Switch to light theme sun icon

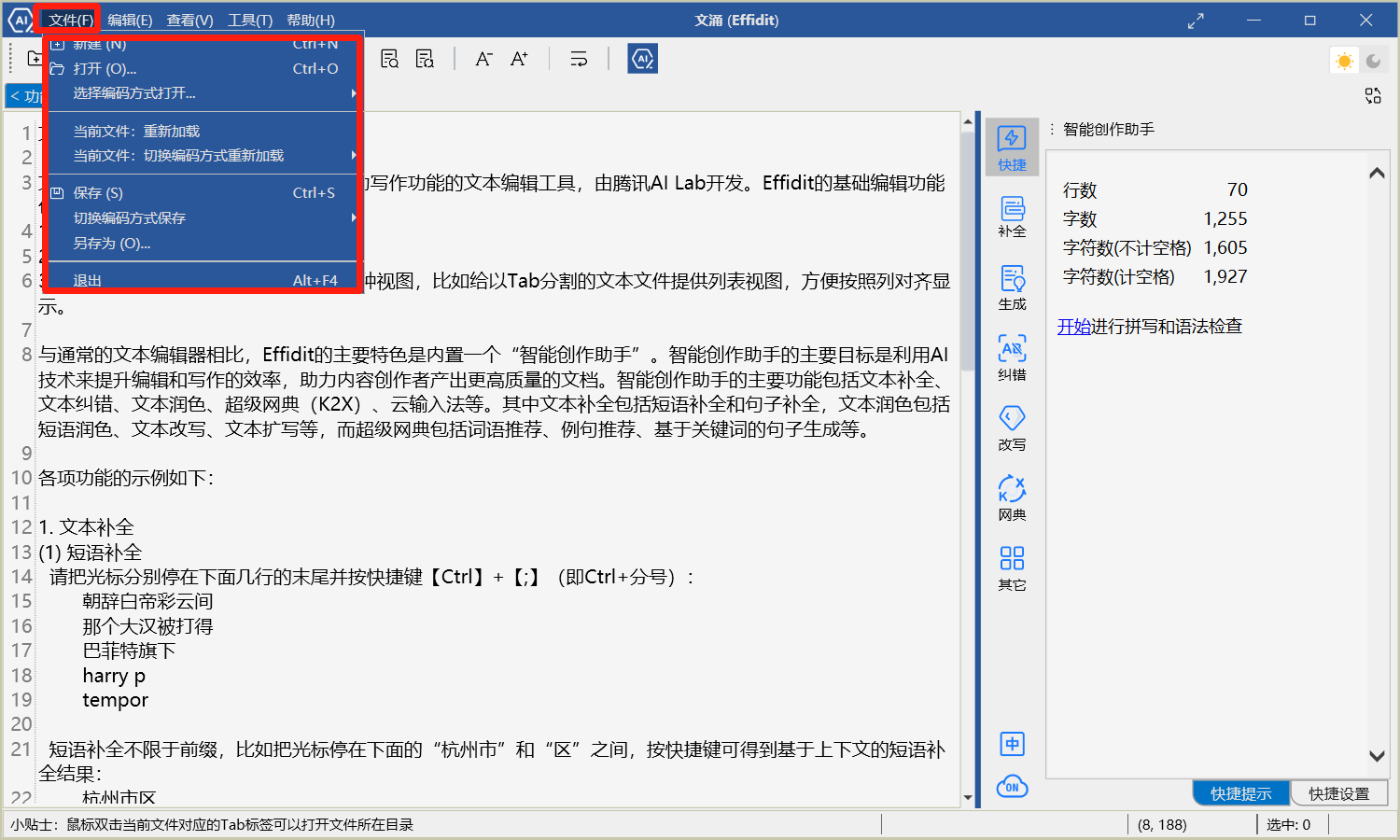tap(1344, 61)
